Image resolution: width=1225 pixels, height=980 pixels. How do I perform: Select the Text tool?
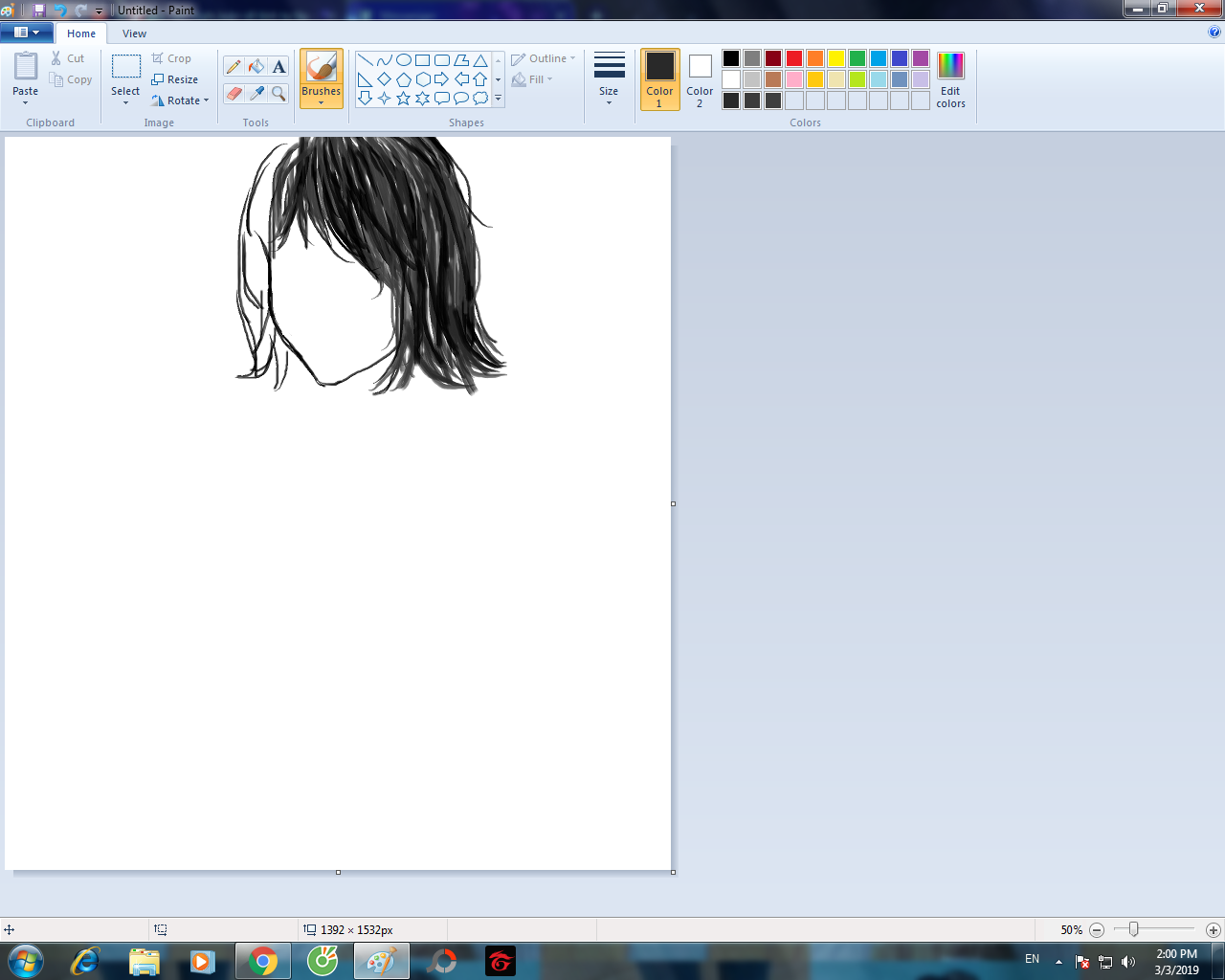click(x=278, y=66)
